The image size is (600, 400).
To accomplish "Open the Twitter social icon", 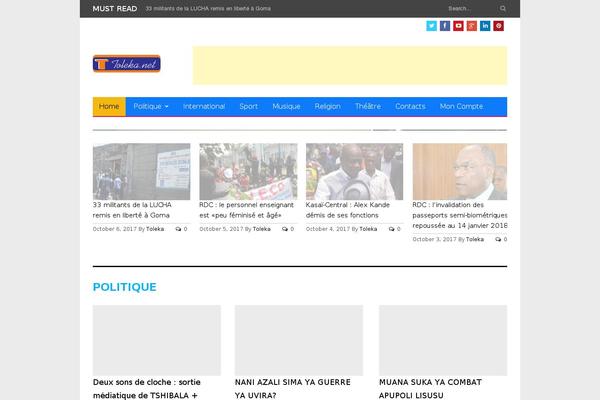I will (431, 26).
